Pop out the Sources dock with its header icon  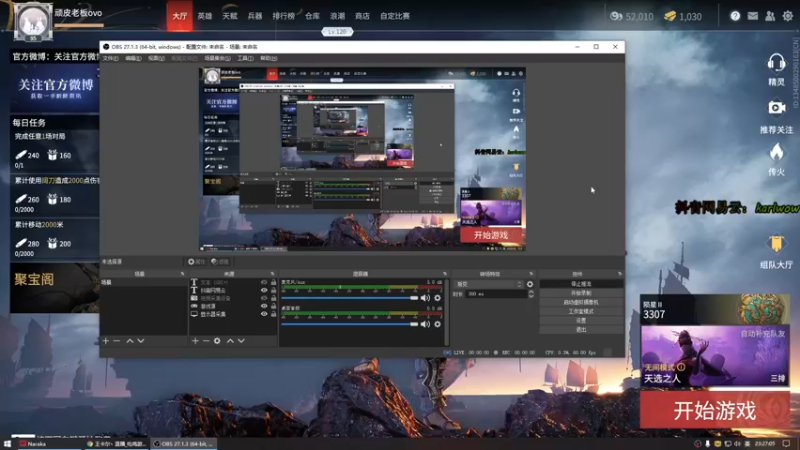coord(272,274)
